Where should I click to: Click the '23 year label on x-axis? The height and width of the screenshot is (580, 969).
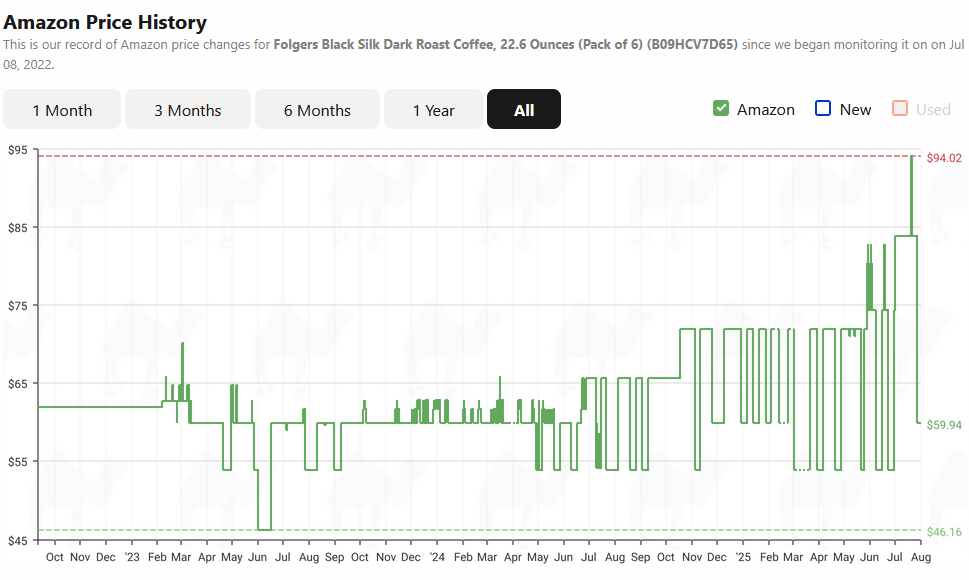(132, 557)
